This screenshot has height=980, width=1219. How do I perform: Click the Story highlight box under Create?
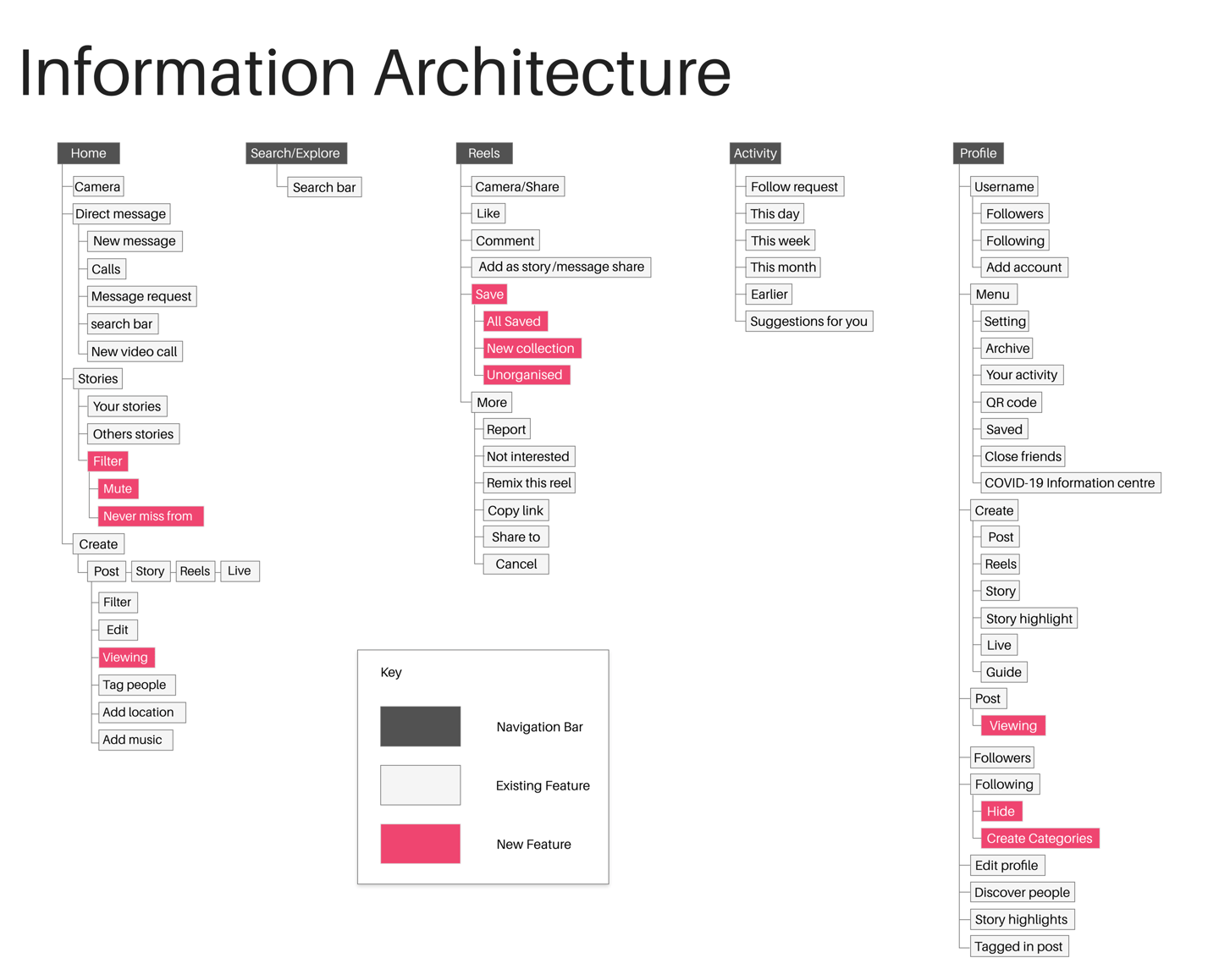1029,619
